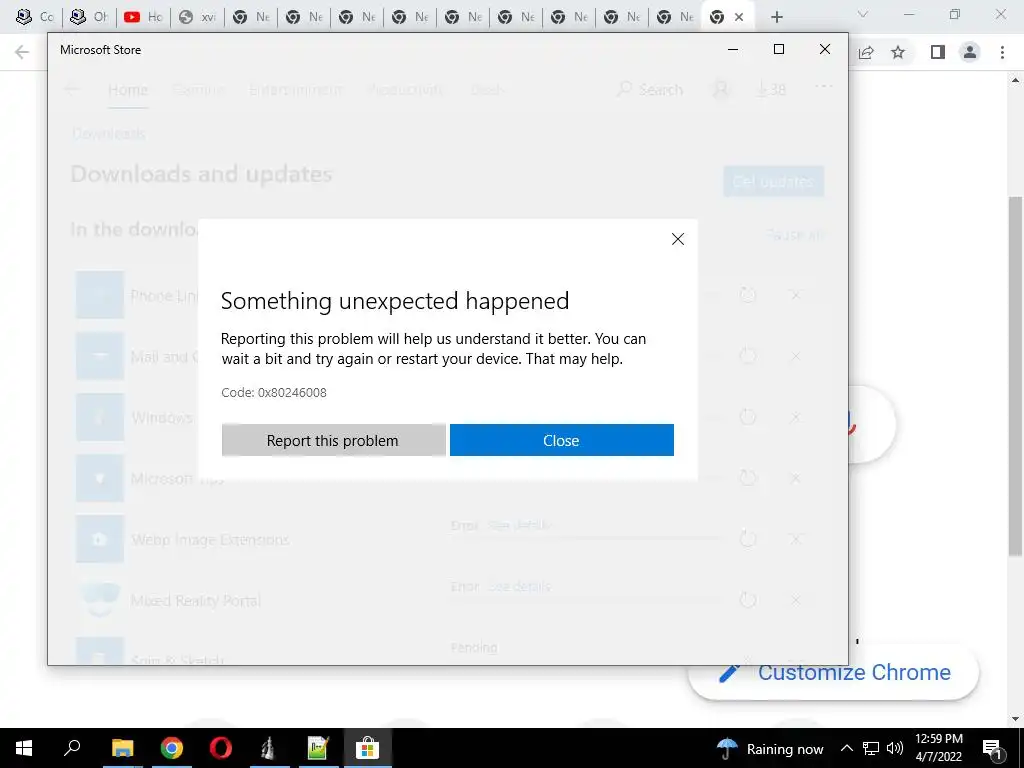Open the downloads indicator showing 38

tap(771, 89)
